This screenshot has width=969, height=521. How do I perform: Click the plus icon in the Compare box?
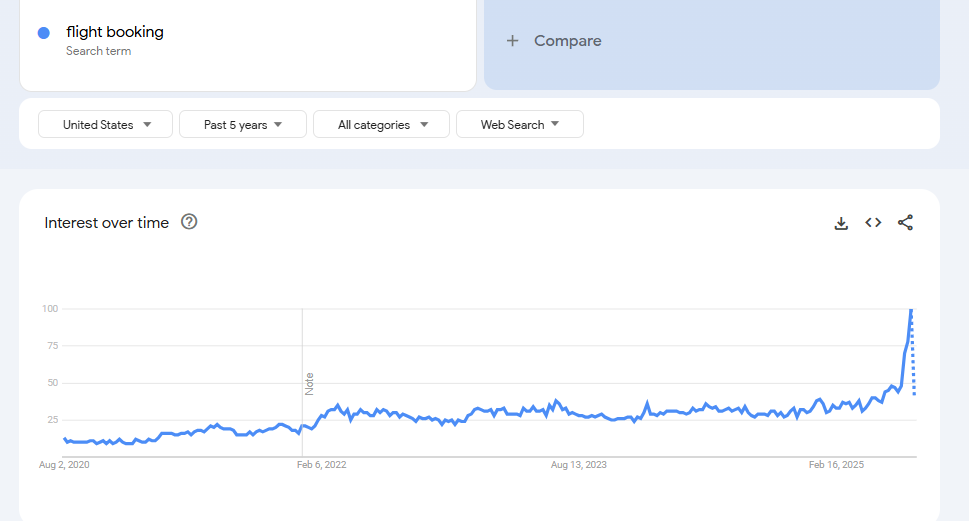(512, 41)
